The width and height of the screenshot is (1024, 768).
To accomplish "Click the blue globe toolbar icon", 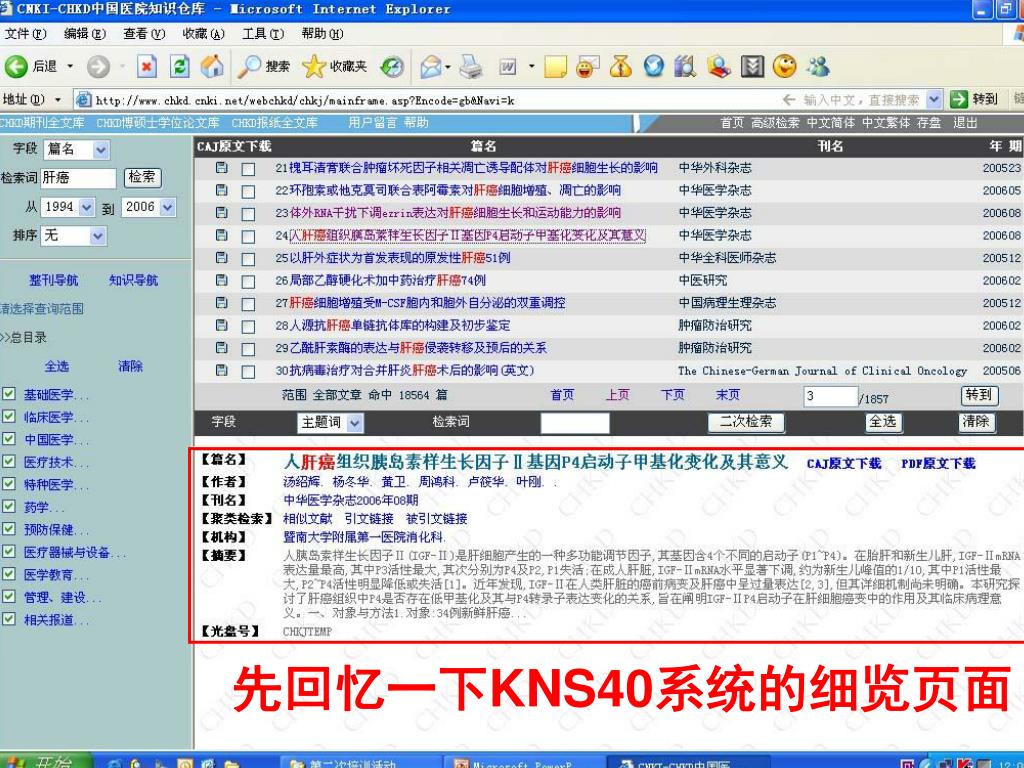I will [x=654, y=66].
